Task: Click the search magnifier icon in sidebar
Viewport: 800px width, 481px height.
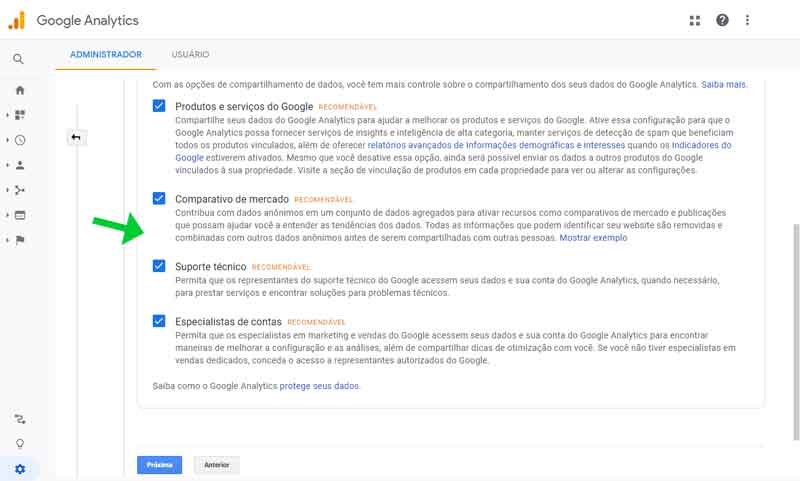Action: click(x=18, y=59)
